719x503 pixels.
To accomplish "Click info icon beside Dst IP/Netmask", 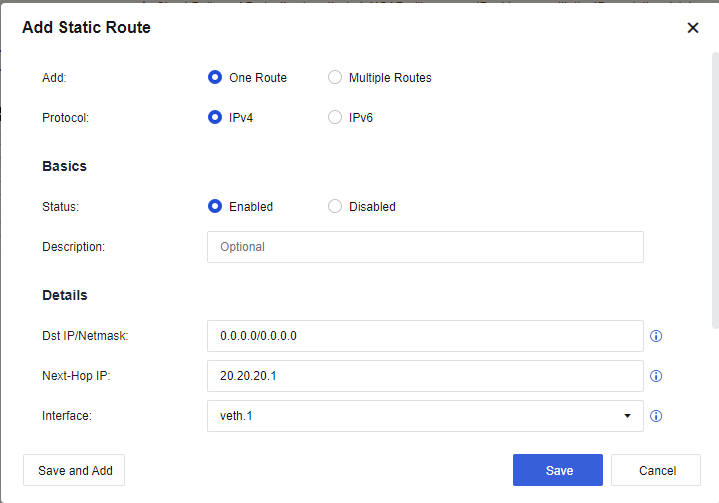I will pos(657,336).
